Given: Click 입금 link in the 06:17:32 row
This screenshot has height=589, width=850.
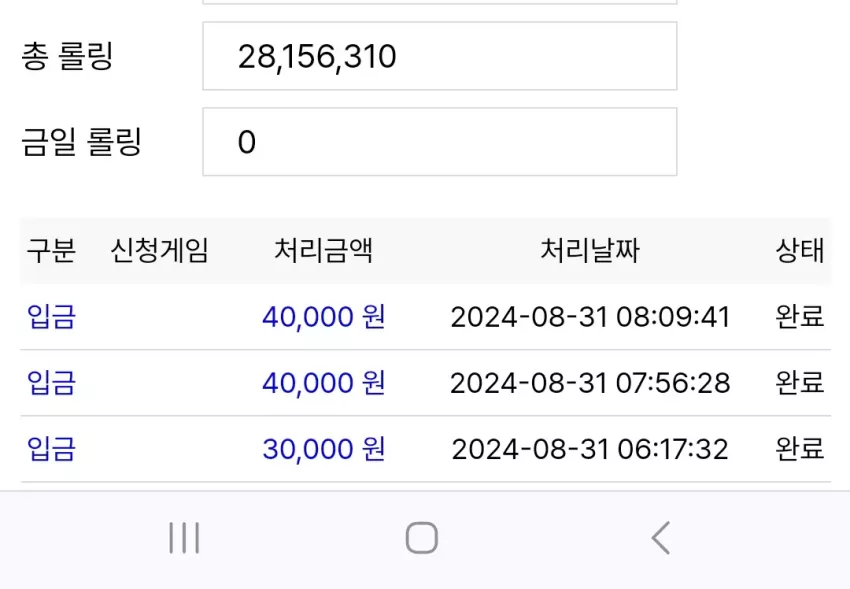Looking at the screenshot, I should 51,449.
